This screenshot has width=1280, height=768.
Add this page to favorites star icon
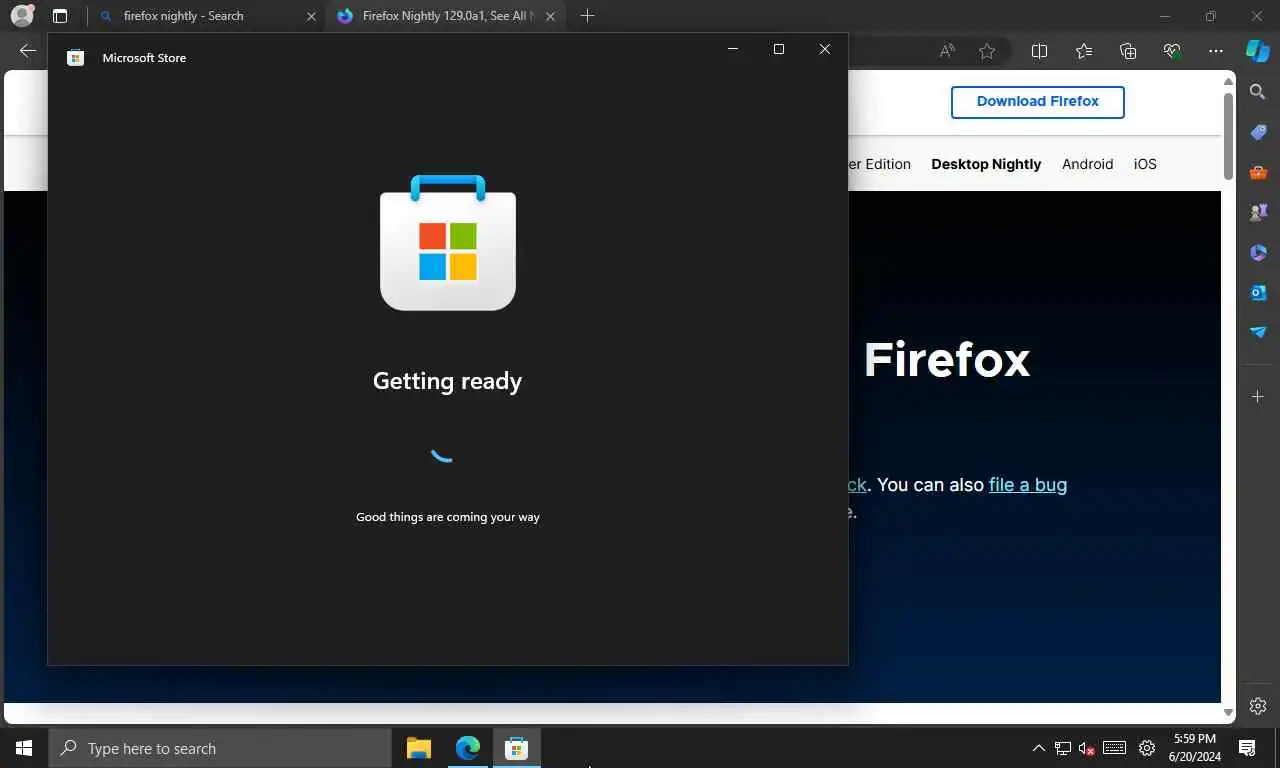point(987,51)
